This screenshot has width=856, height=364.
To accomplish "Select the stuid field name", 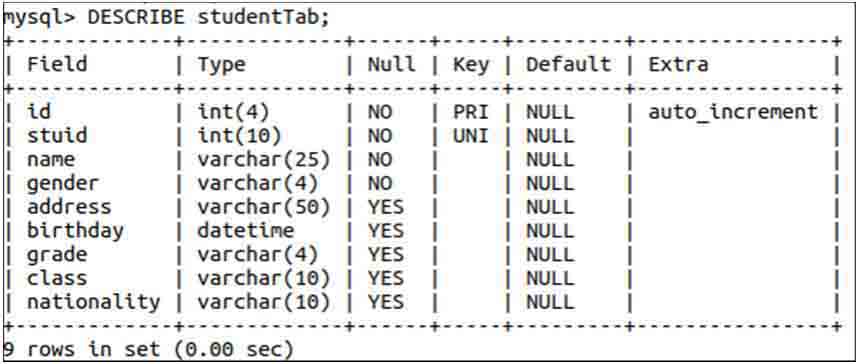I will coord(57,135).
